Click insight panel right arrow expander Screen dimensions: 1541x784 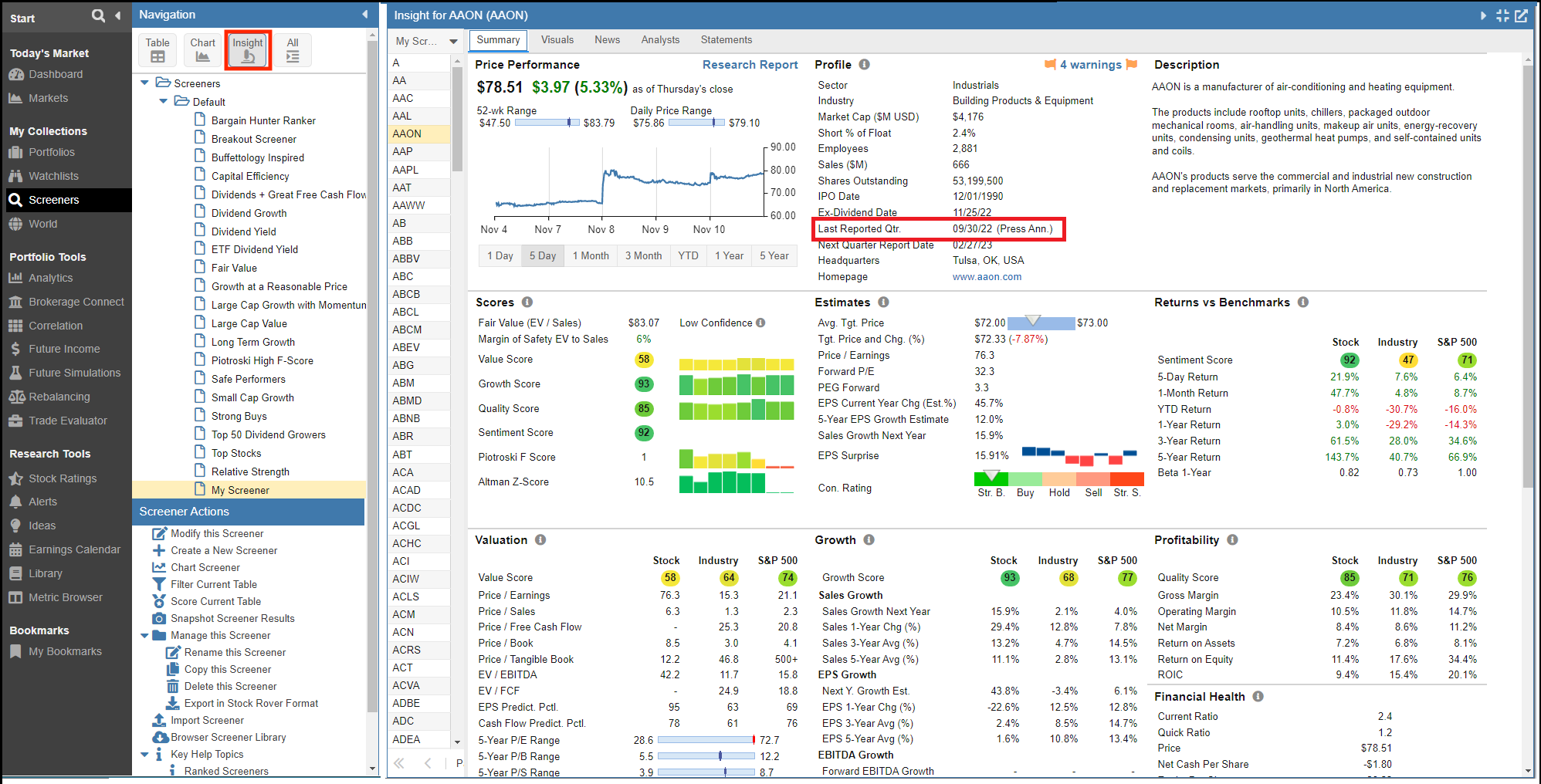(1483, 15)
